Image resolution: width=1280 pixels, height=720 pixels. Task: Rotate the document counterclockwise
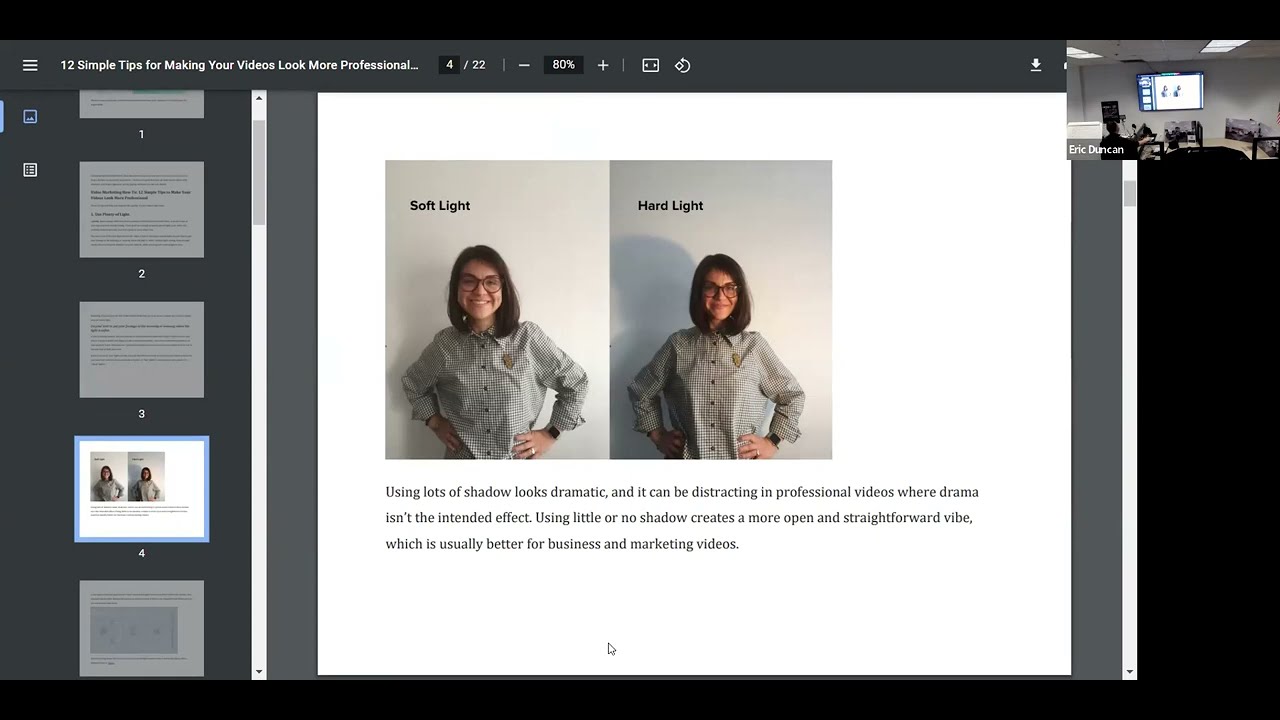(683, 65)
